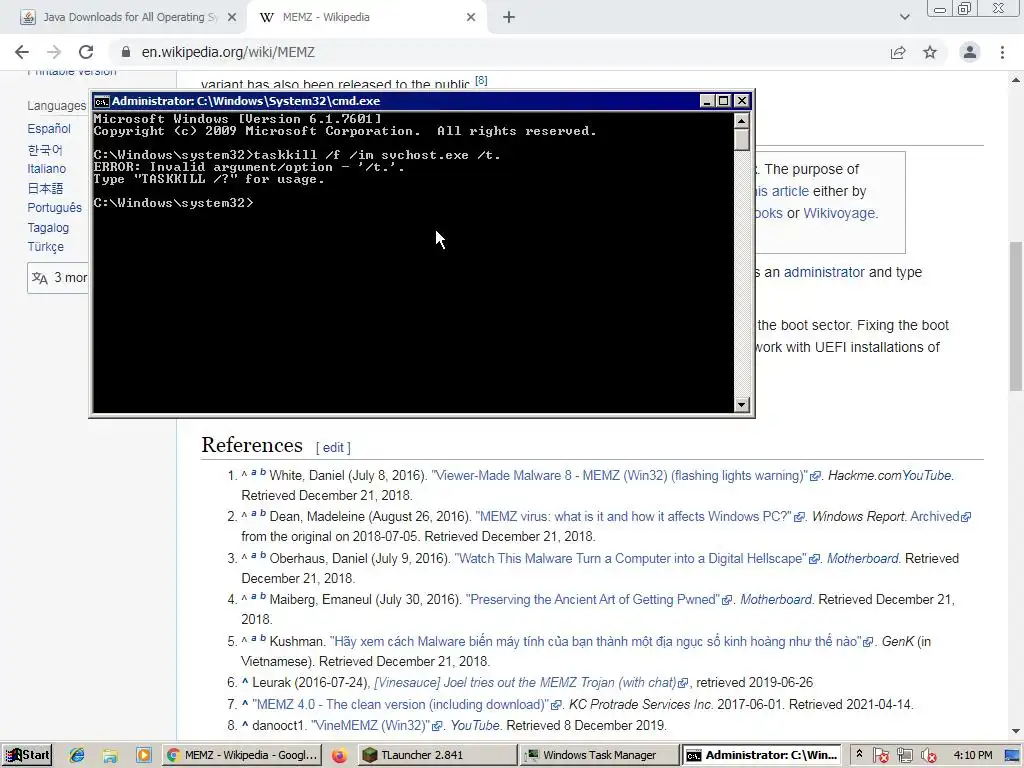Open Watch This Malware Turn reference link
Image resolution: width=1024 pixels, height=768 pixels.
click(x=630, y=559)
